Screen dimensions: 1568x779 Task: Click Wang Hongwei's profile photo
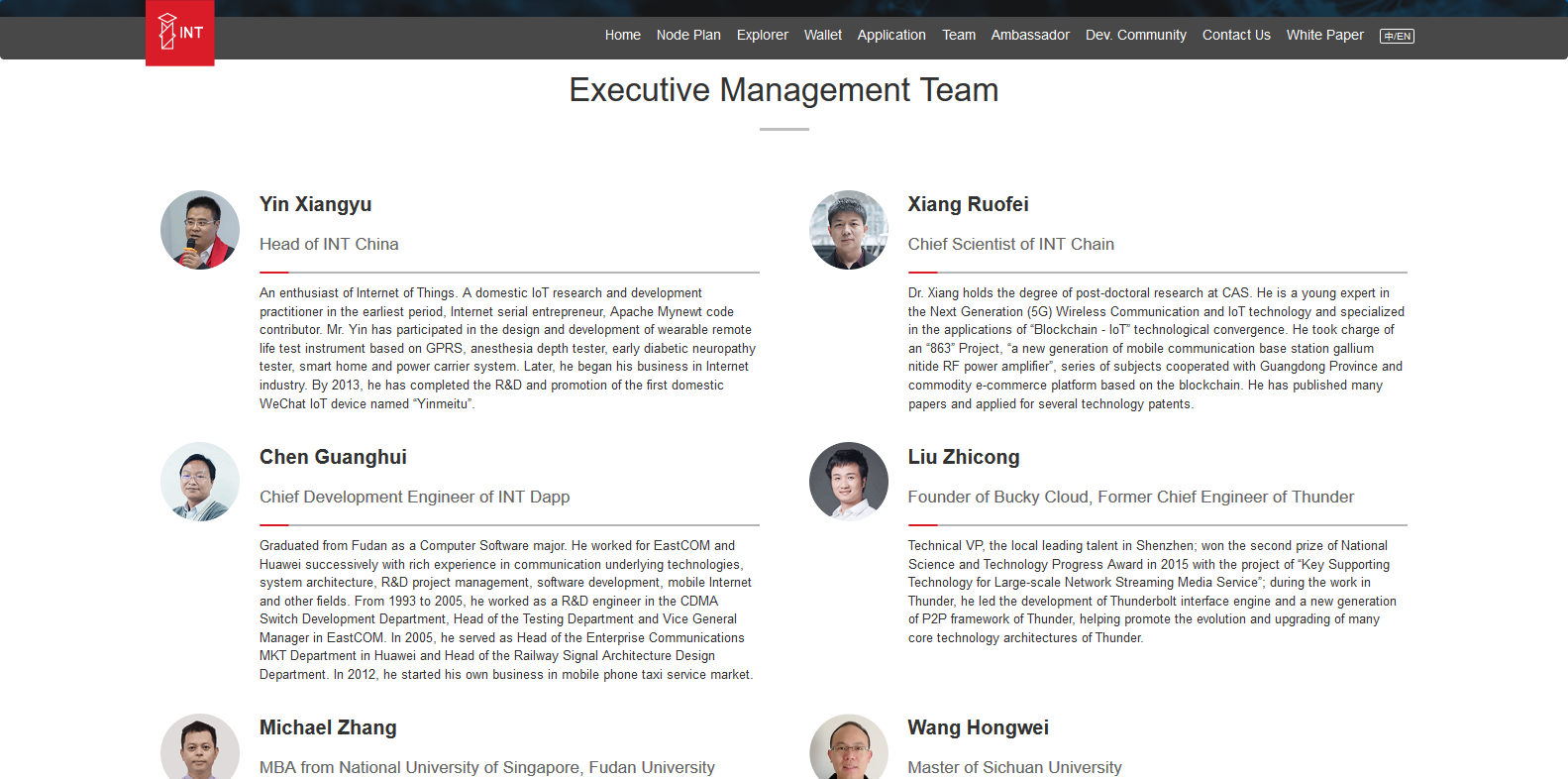[x=849, y=746]
